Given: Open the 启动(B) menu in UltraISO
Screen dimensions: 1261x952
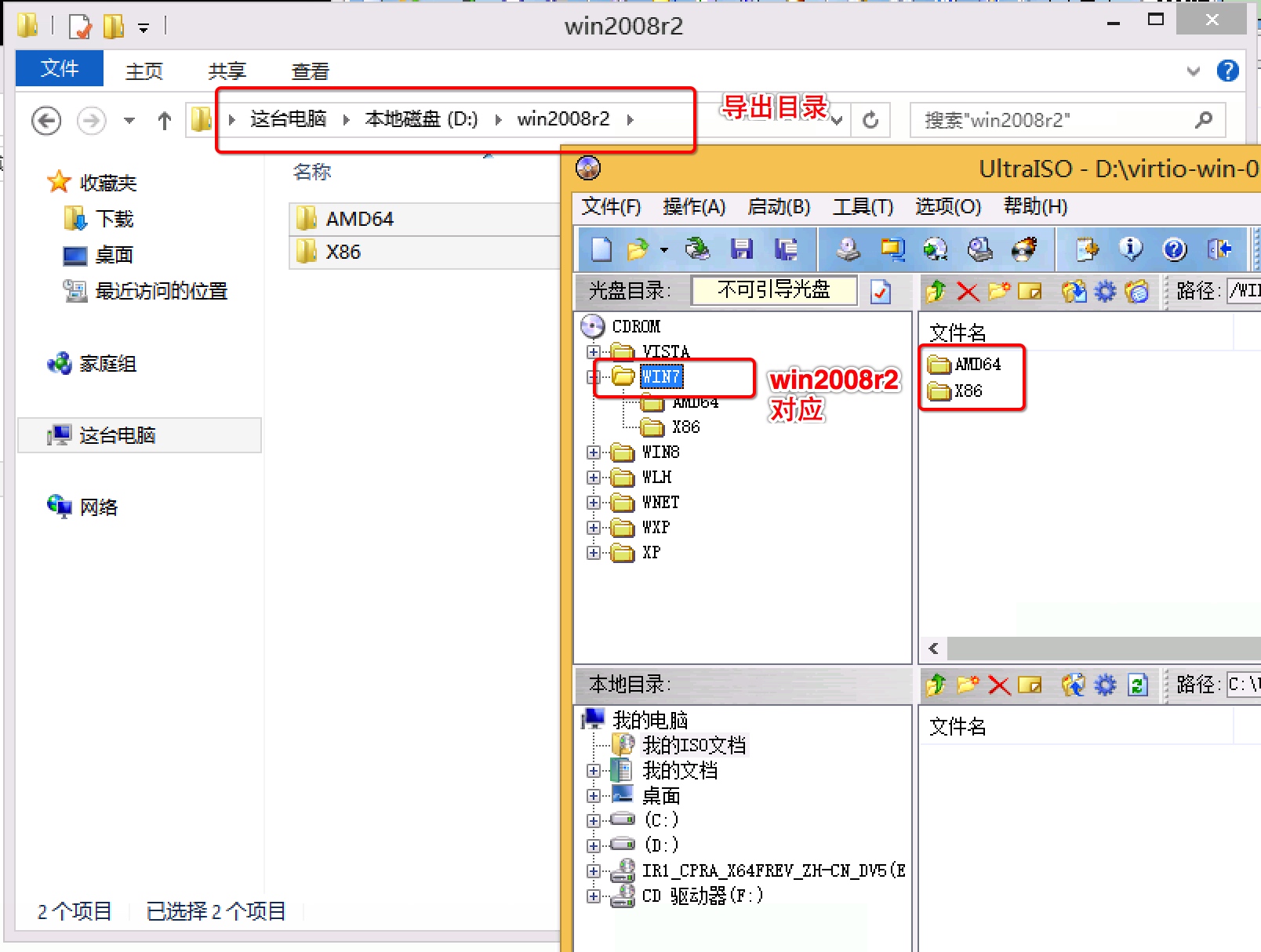Looking at the screenshot, I should 779,207.
